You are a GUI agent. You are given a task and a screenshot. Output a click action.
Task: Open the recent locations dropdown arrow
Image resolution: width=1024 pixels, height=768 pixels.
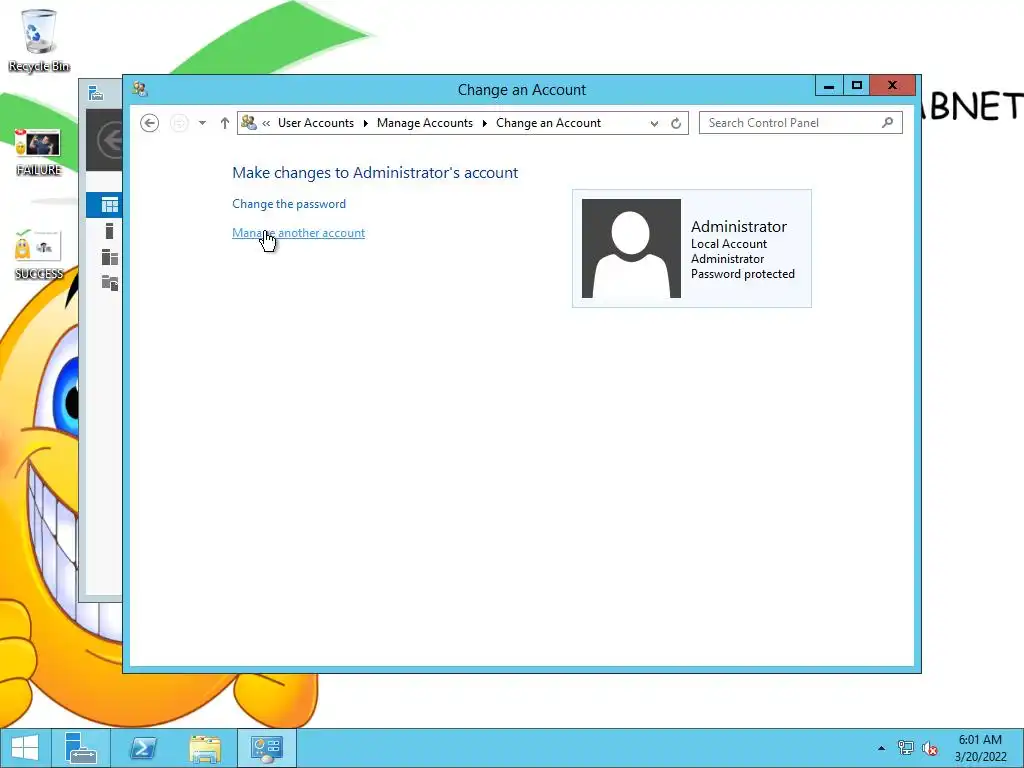point(202,123)
